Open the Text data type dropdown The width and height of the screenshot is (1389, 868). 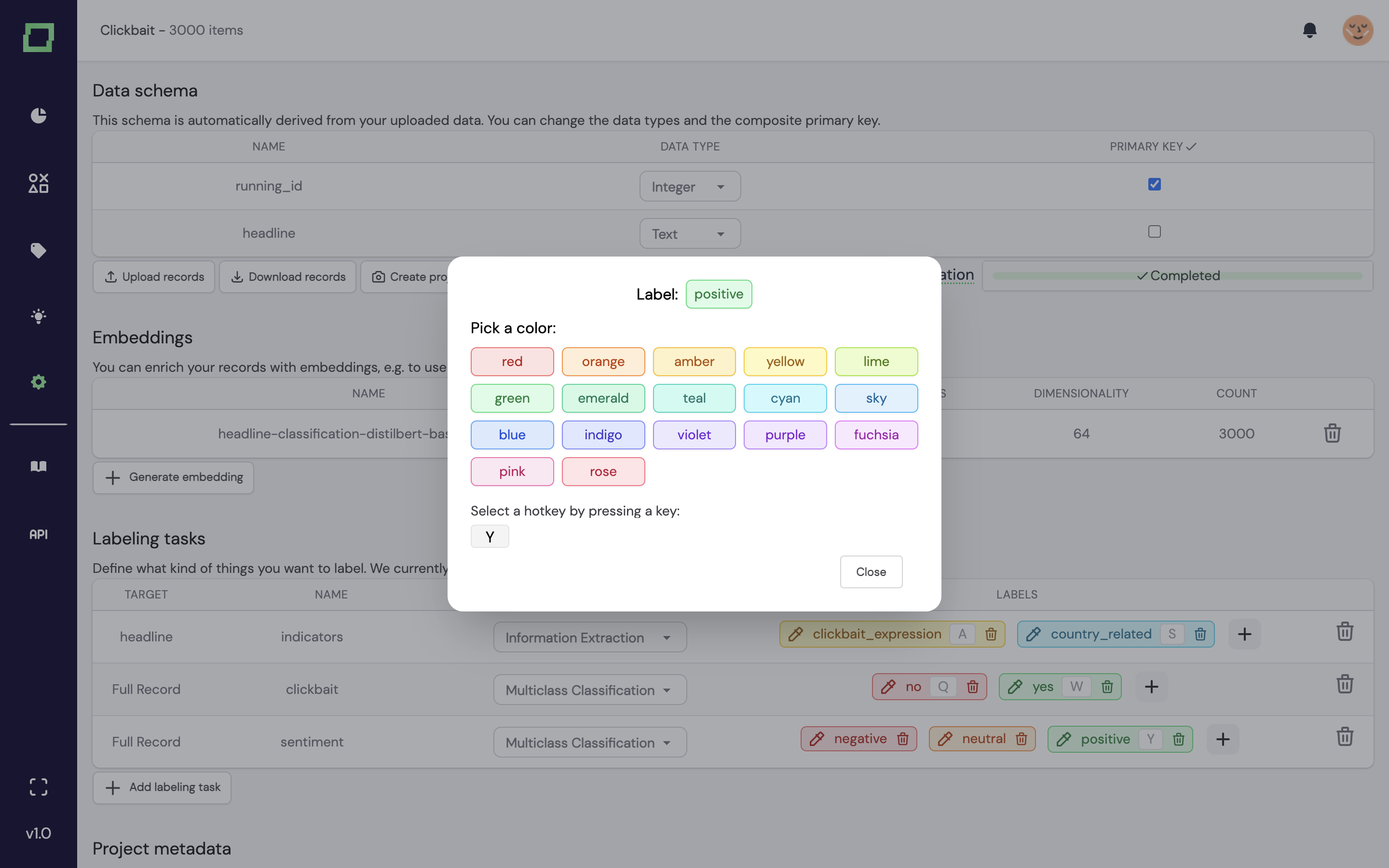pyautogui.click(x=689, y=234)
